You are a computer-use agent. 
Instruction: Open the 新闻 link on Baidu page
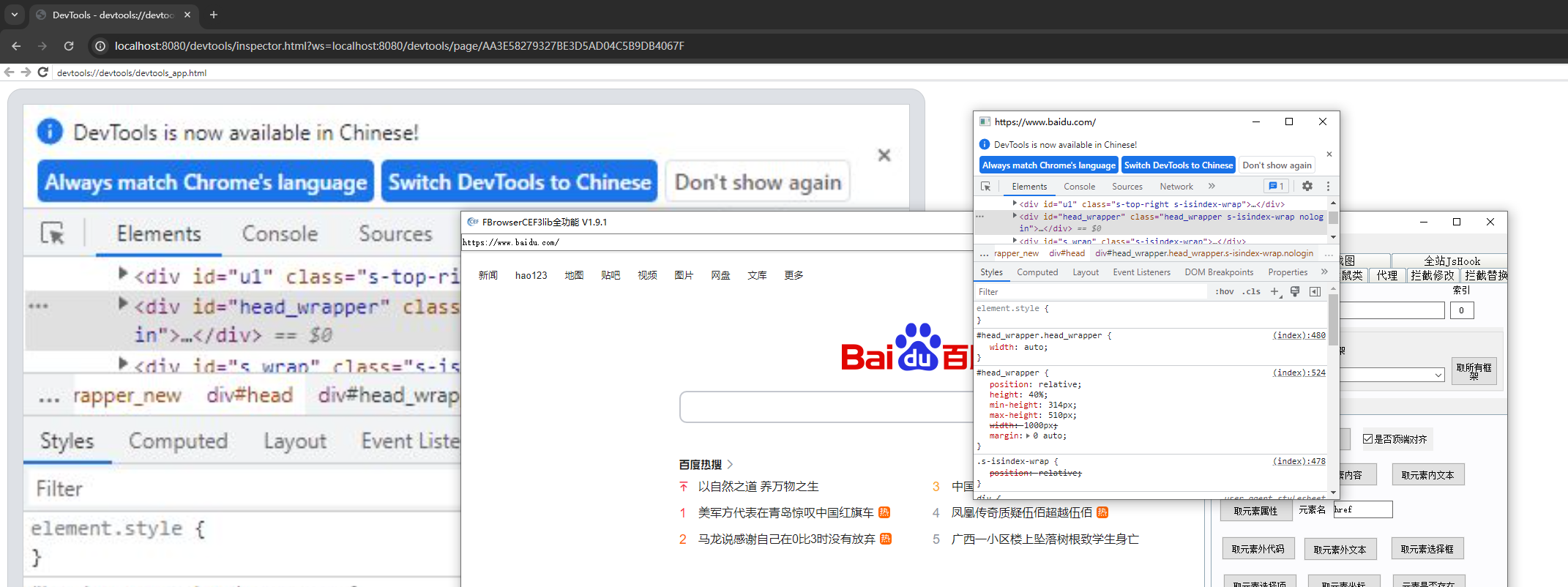click(x=488, y=275)
